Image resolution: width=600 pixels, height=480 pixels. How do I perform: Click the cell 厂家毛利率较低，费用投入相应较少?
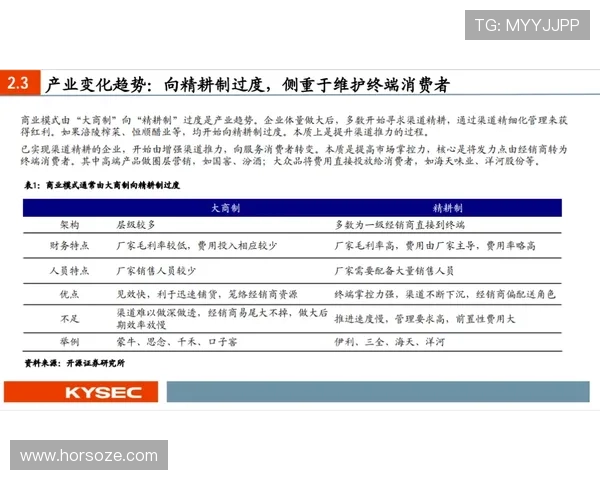point(197,245)
